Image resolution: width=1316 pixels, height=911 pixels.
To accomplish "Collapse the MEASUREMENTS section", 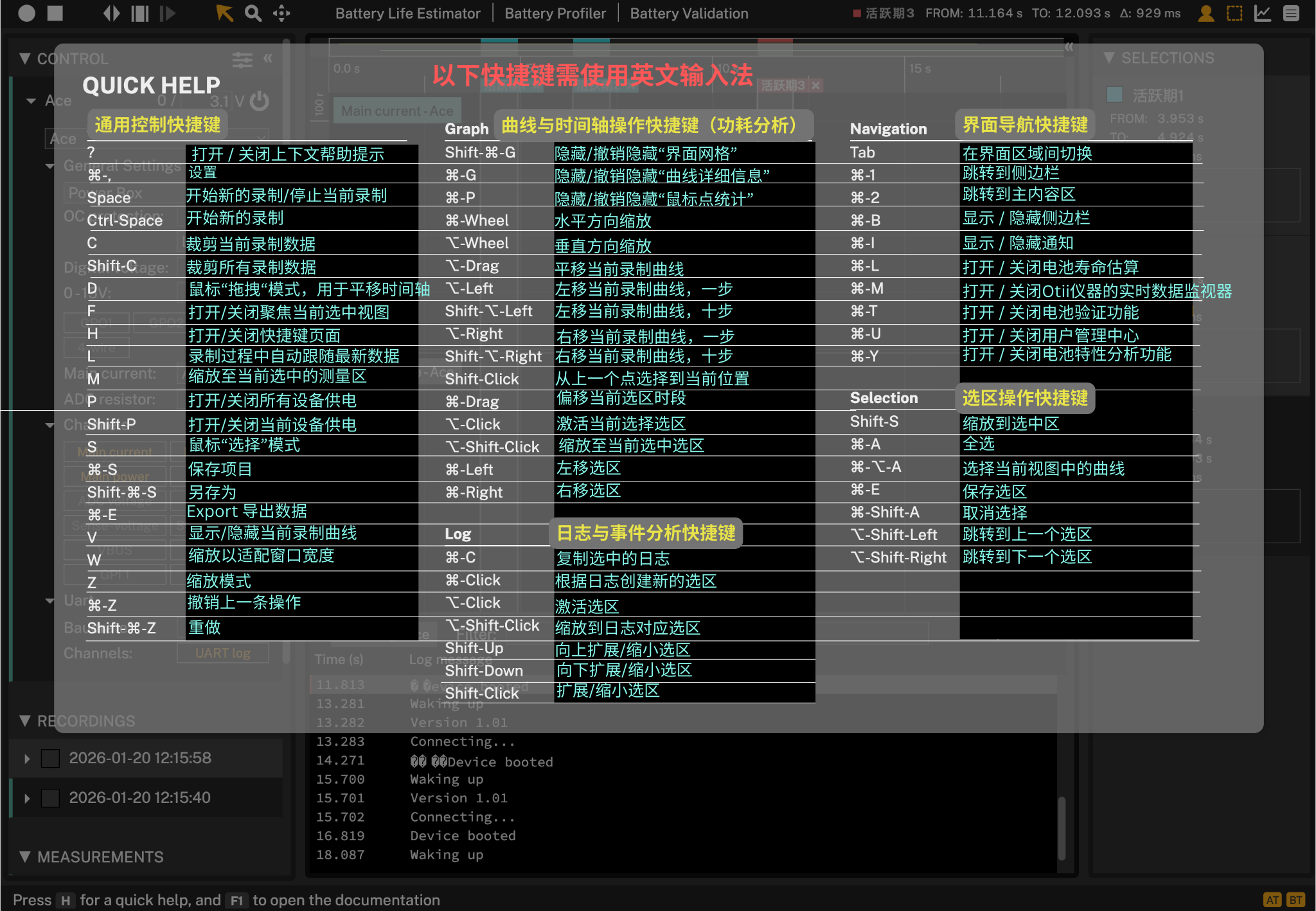I will pyautogui.click(x=26, y=857).
